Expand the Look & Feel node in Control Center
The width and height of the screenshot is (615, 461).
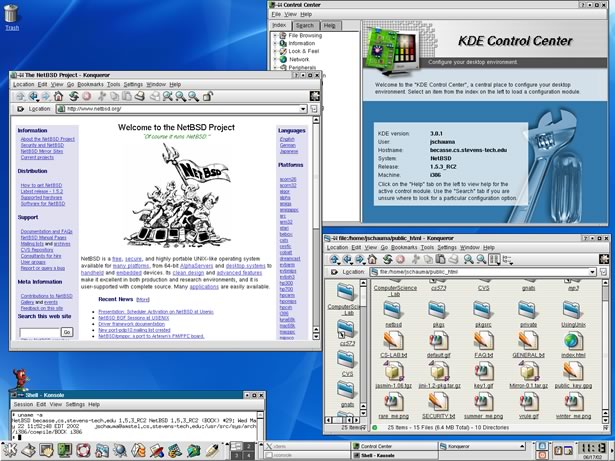click(x=277, y=52)
